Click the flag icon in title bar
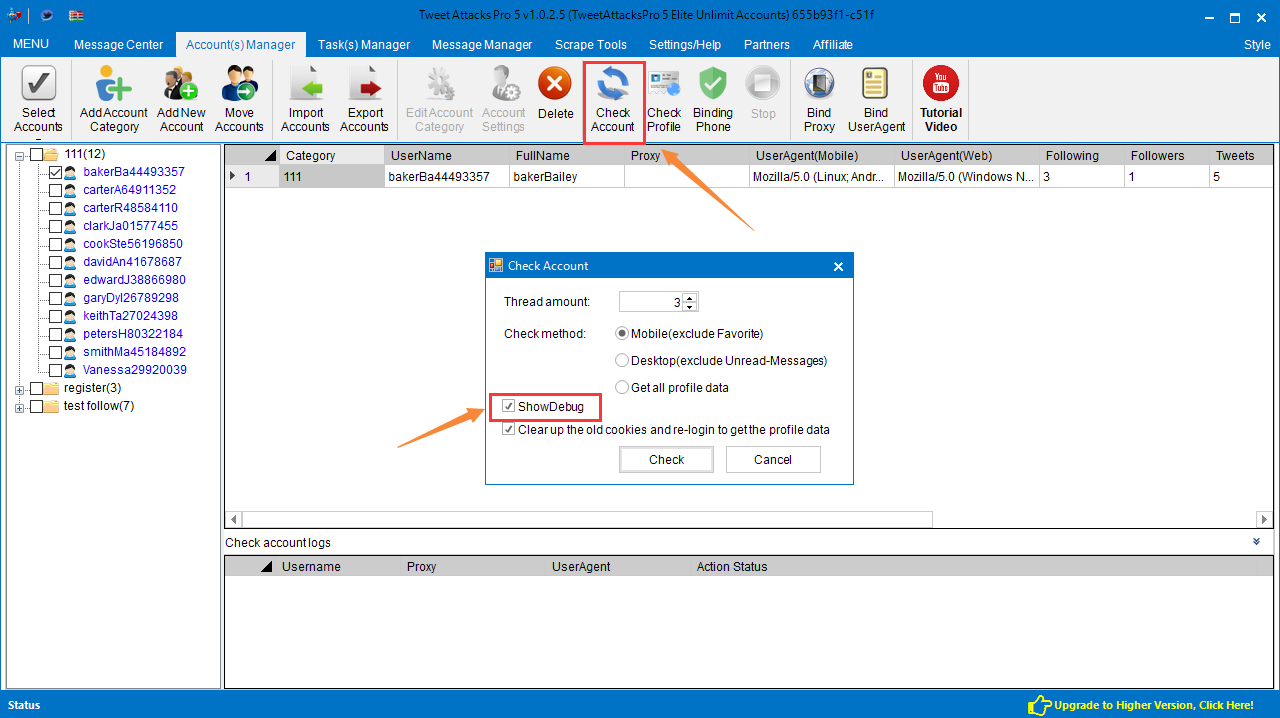Viewport: 1280px width, 718px height. tap(77, 16)
